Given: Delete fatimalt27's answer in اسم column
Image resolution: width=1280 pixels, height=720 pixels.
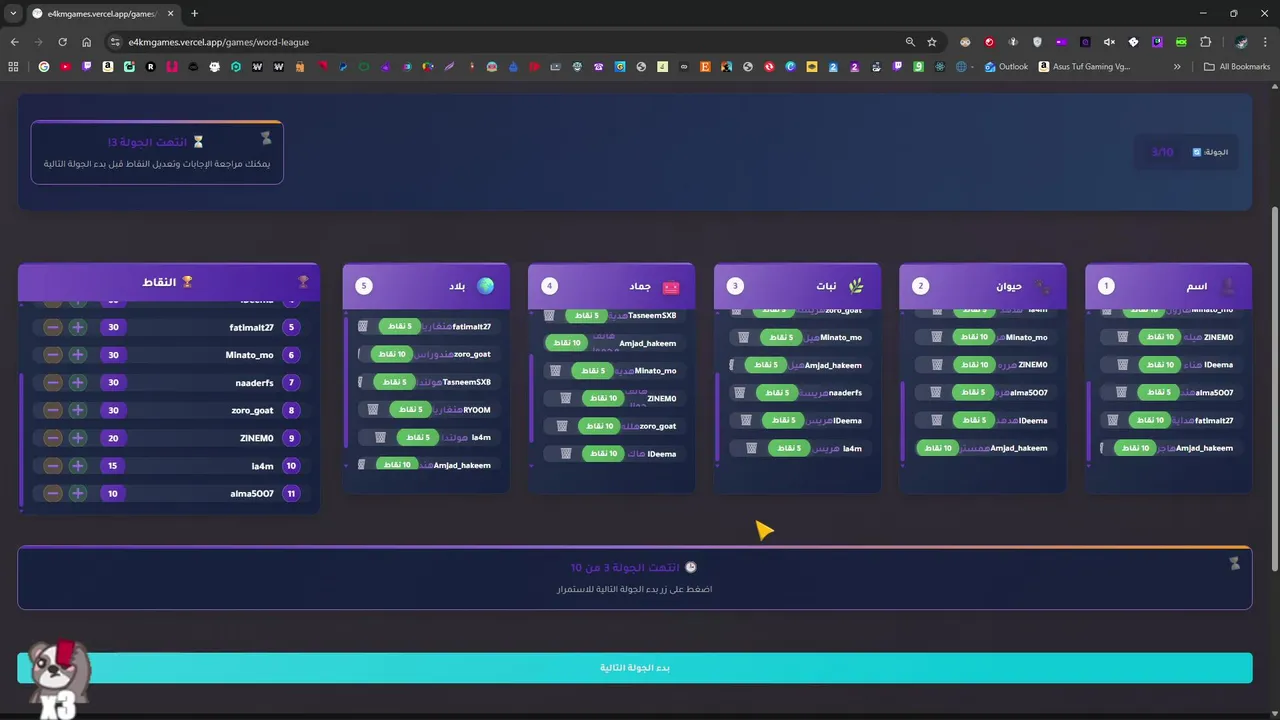Looking at the screenshot, I should pos(1112,420).
